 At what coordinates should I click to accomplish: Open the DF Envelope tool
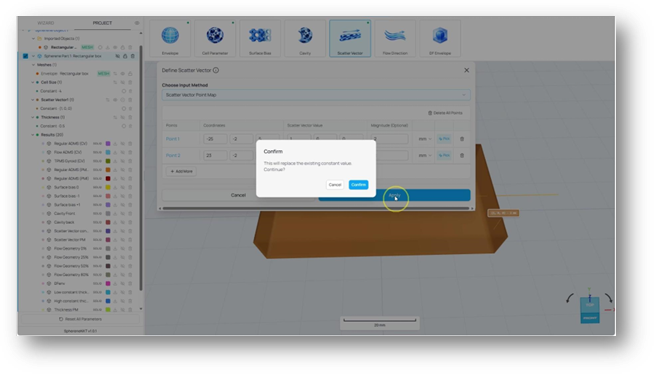tap(440, 38)
